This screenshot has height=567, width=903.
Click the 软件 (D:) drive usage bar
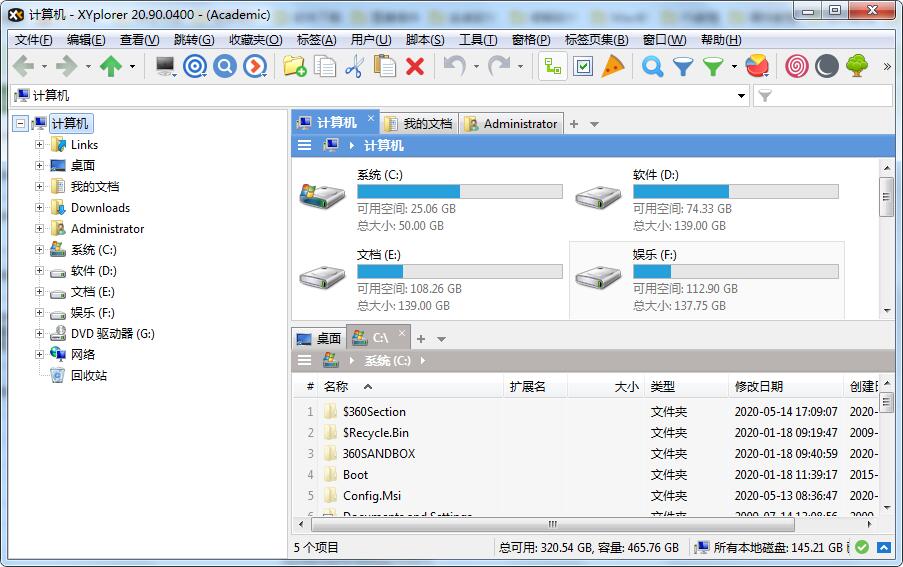coord(735,192)
